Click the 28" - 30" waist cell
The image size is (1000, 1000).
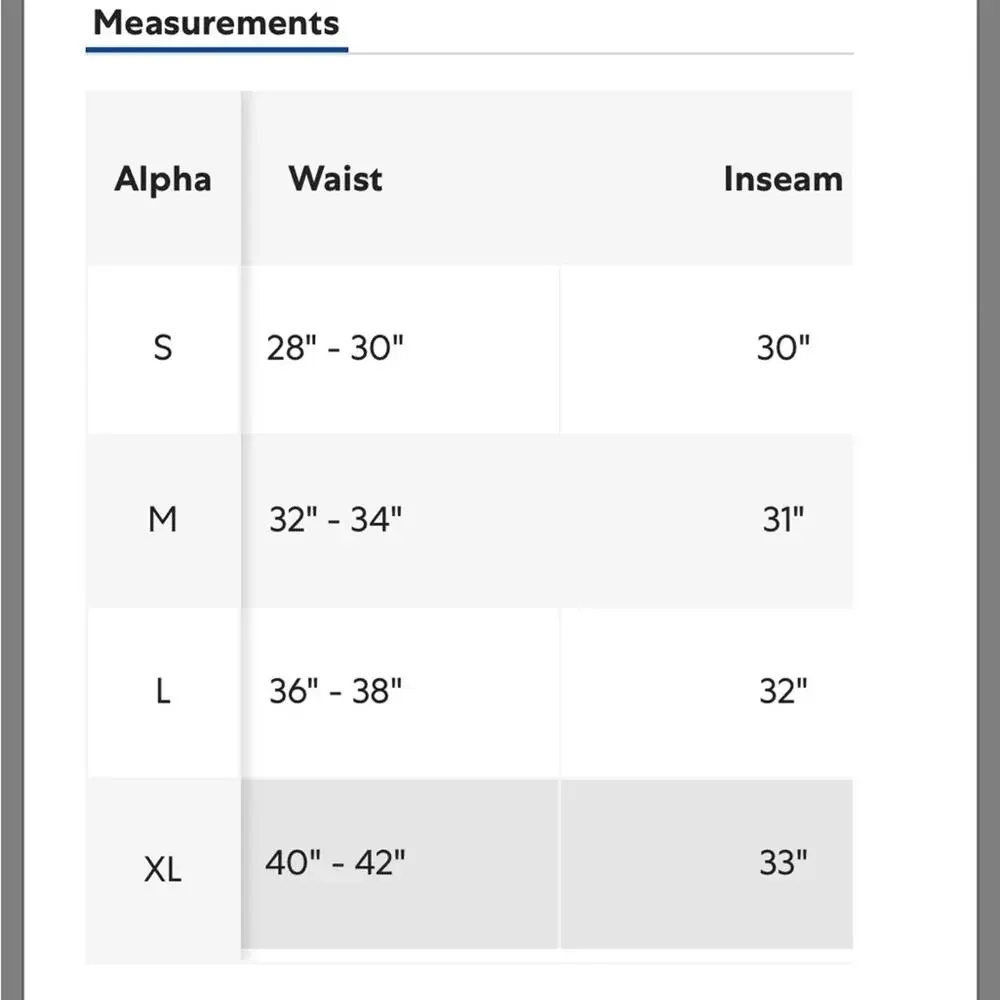(x=401, y=349)
